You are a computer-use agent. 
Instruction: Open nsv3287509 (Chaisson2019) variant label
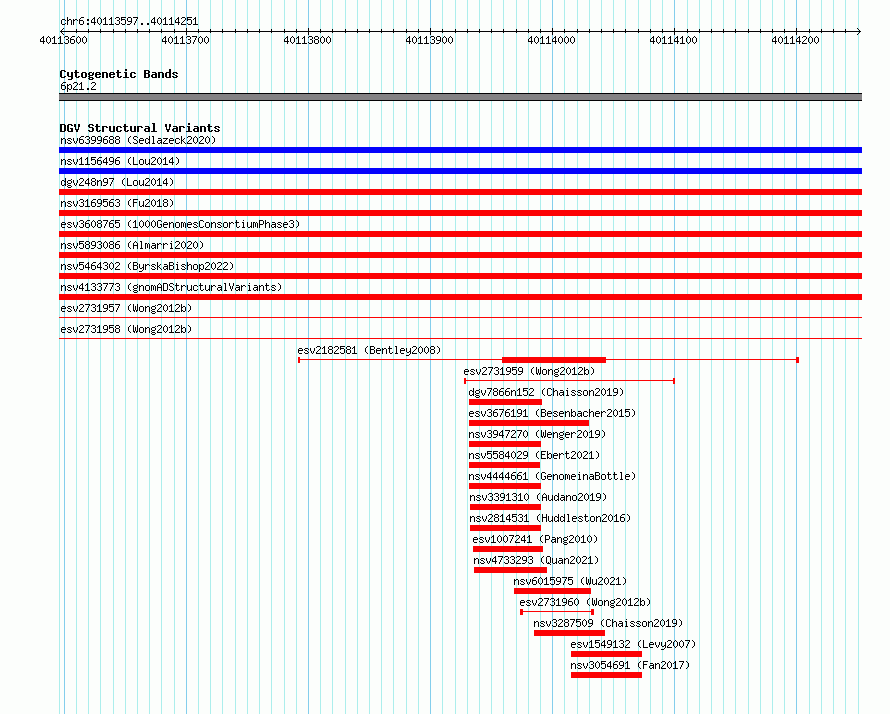click(608, 623)
